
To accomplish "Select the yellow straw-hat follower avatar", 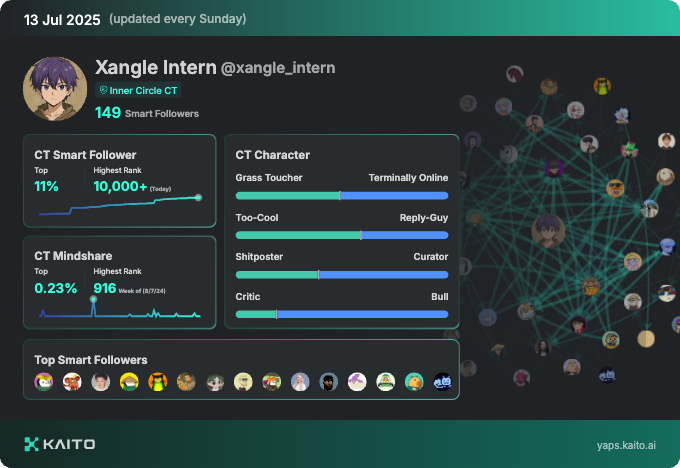I will point(129,382).
